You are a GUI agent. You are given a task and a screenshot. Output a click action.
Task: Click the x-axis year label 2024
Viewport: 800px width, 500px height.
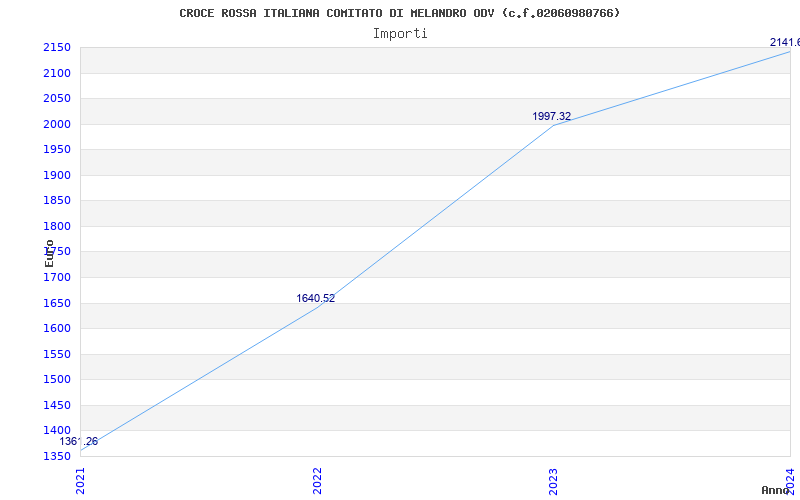click(x=791, y=479)
